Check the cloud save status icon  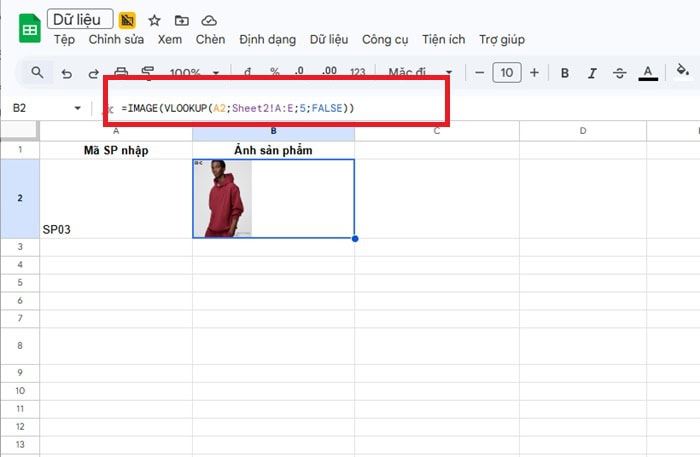(209, 20)
